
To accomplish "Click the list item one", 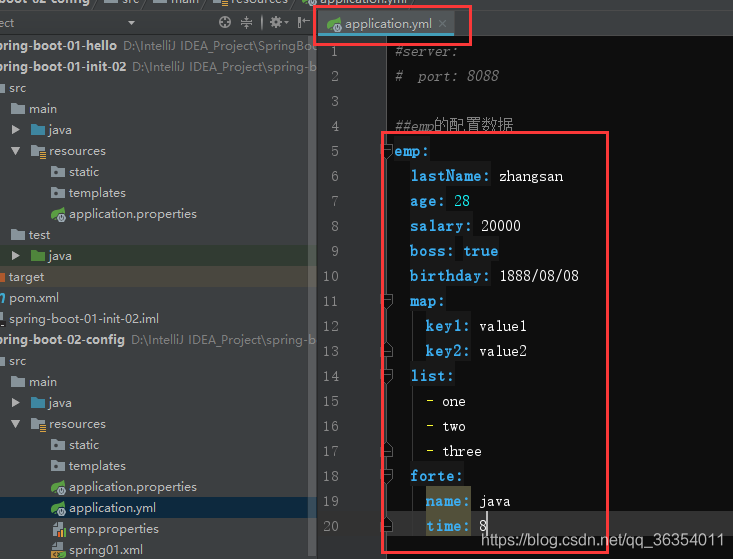I will 454,401.
